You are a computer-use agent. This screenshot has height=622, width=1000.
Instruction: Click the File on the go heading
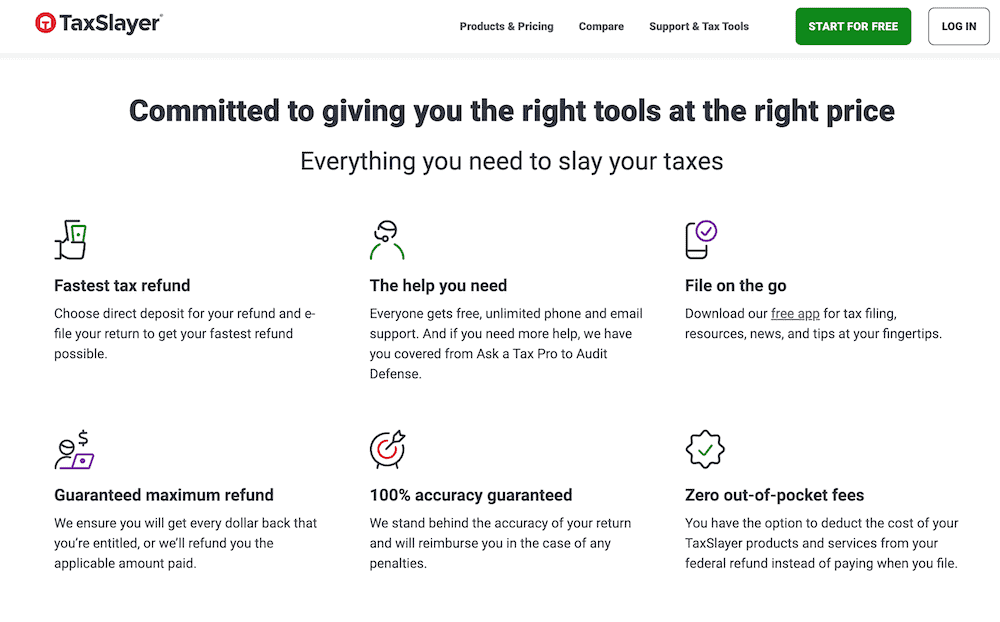[x=736, y=285]
